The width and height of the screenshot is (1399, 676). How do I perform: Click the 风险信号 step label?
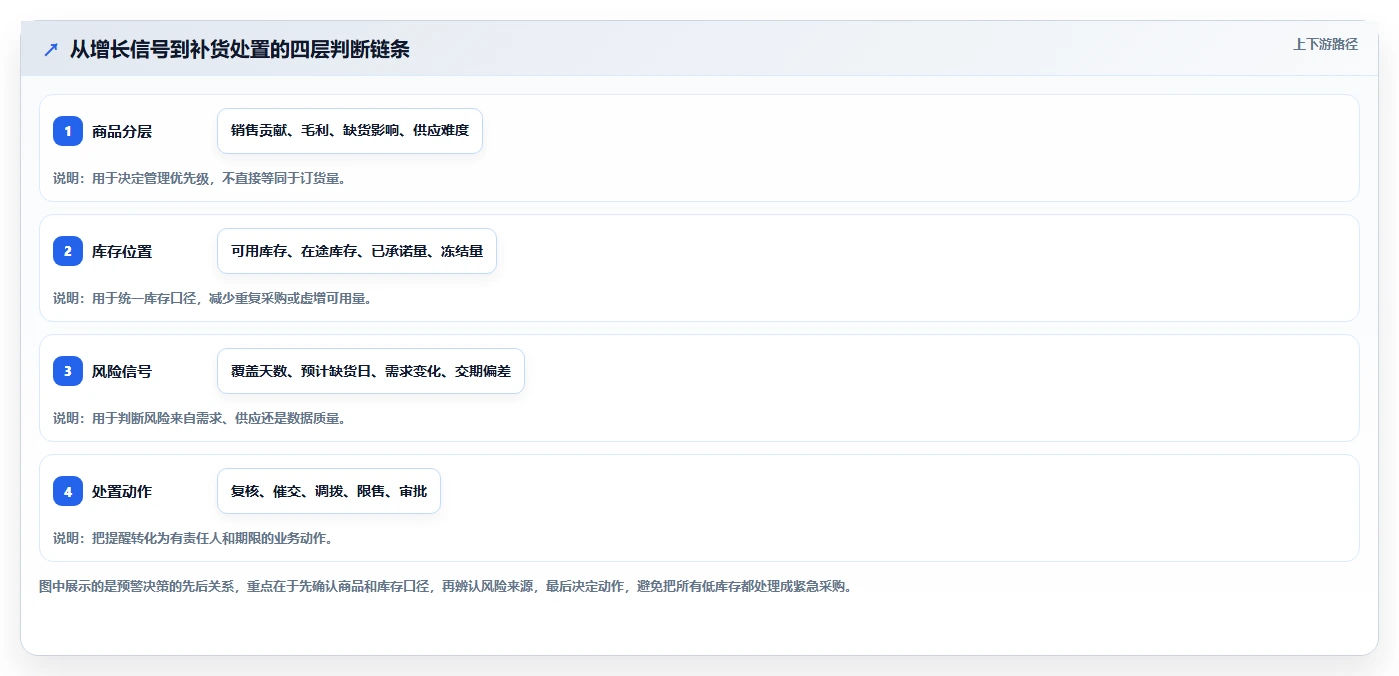(x=122, y=371)
